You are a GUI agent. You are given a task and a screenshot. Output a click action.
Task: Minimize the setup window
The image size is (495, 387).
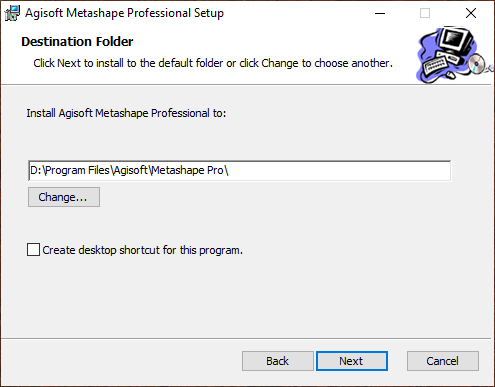(380, 13)
